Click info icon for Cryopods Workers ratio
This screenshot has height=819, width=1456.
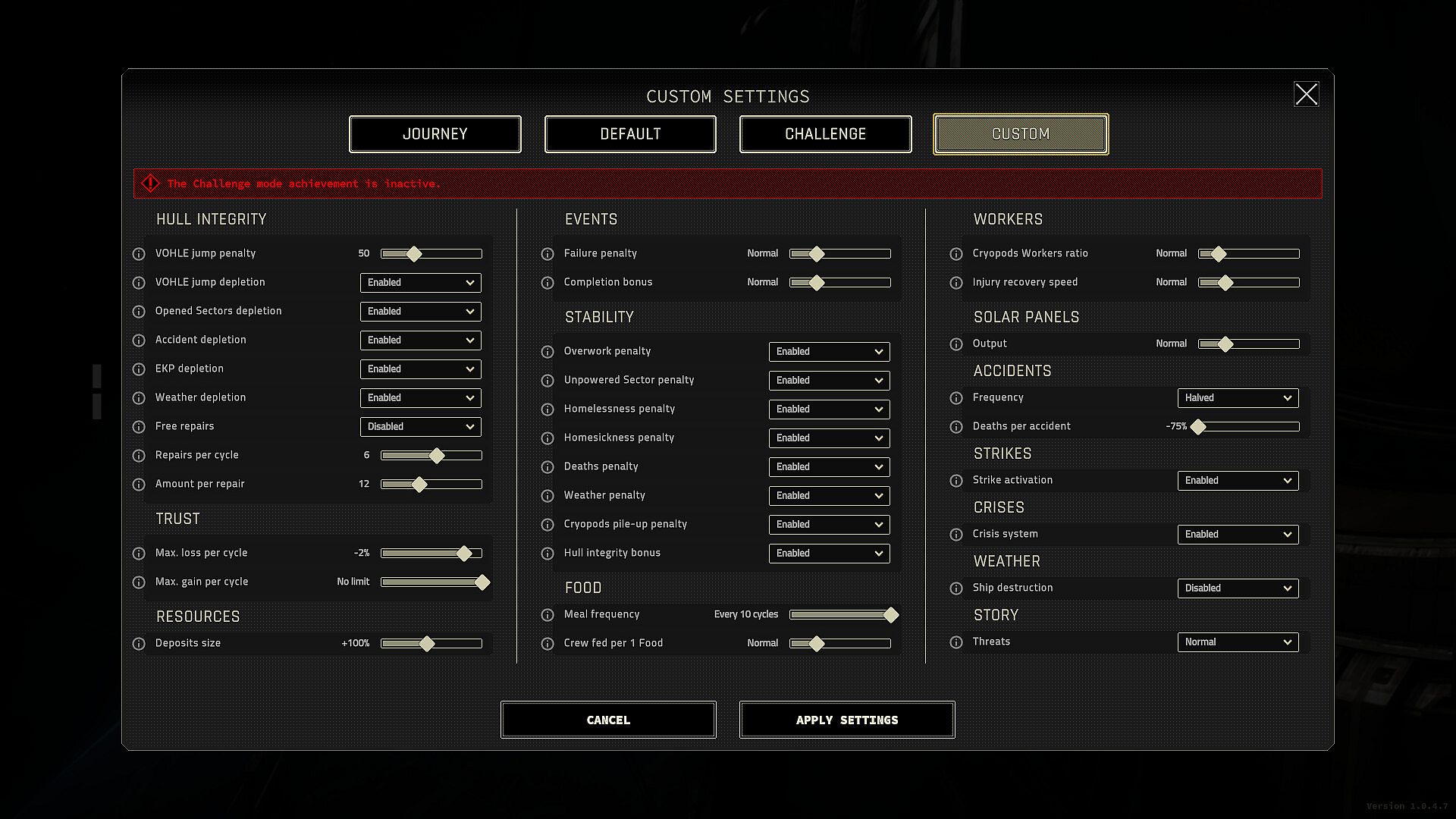coord(956,254)
